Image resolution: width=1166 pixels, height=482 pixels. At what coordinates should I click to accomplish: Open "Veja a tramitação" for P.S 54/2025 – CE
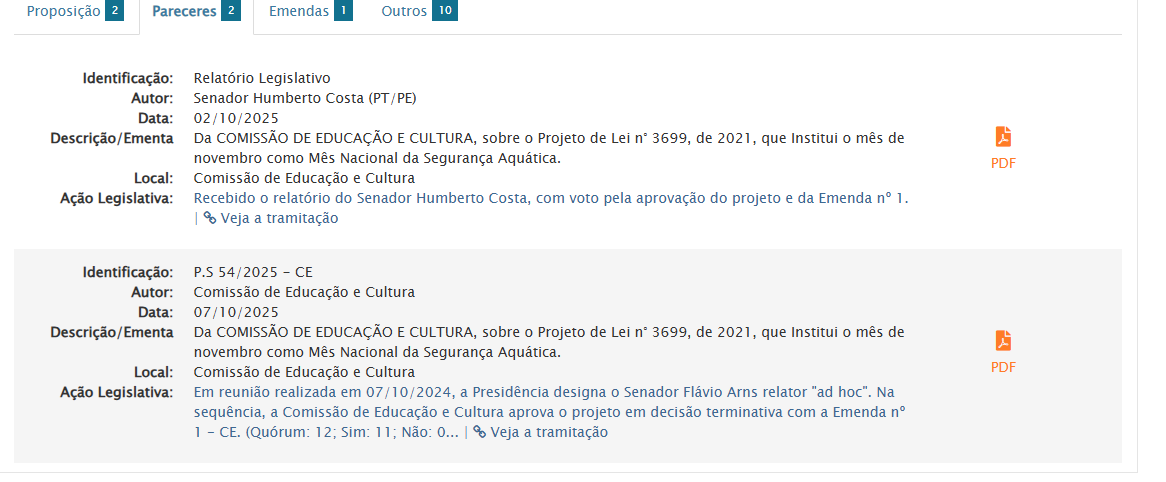point(549,432)
